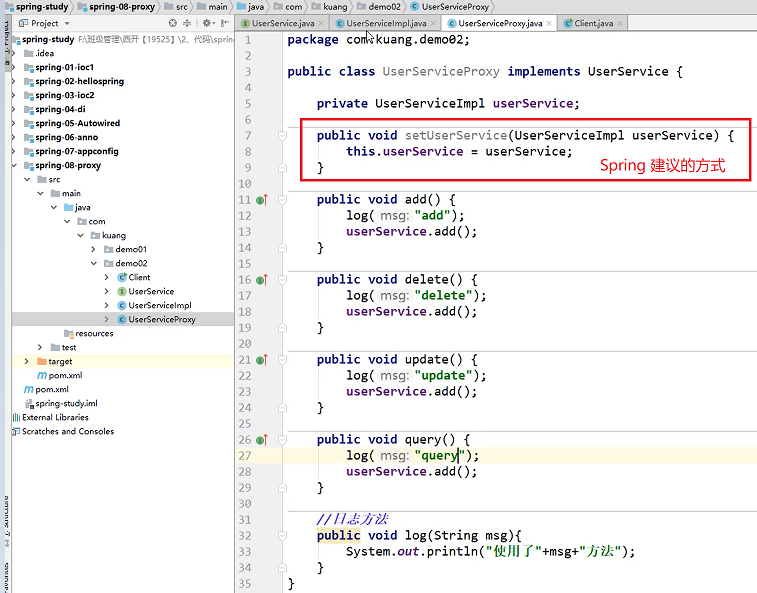The height and width of the screenshot is (593, 757).
Task: Click src in the breadcrumb bar
Action: pos(176,7)
